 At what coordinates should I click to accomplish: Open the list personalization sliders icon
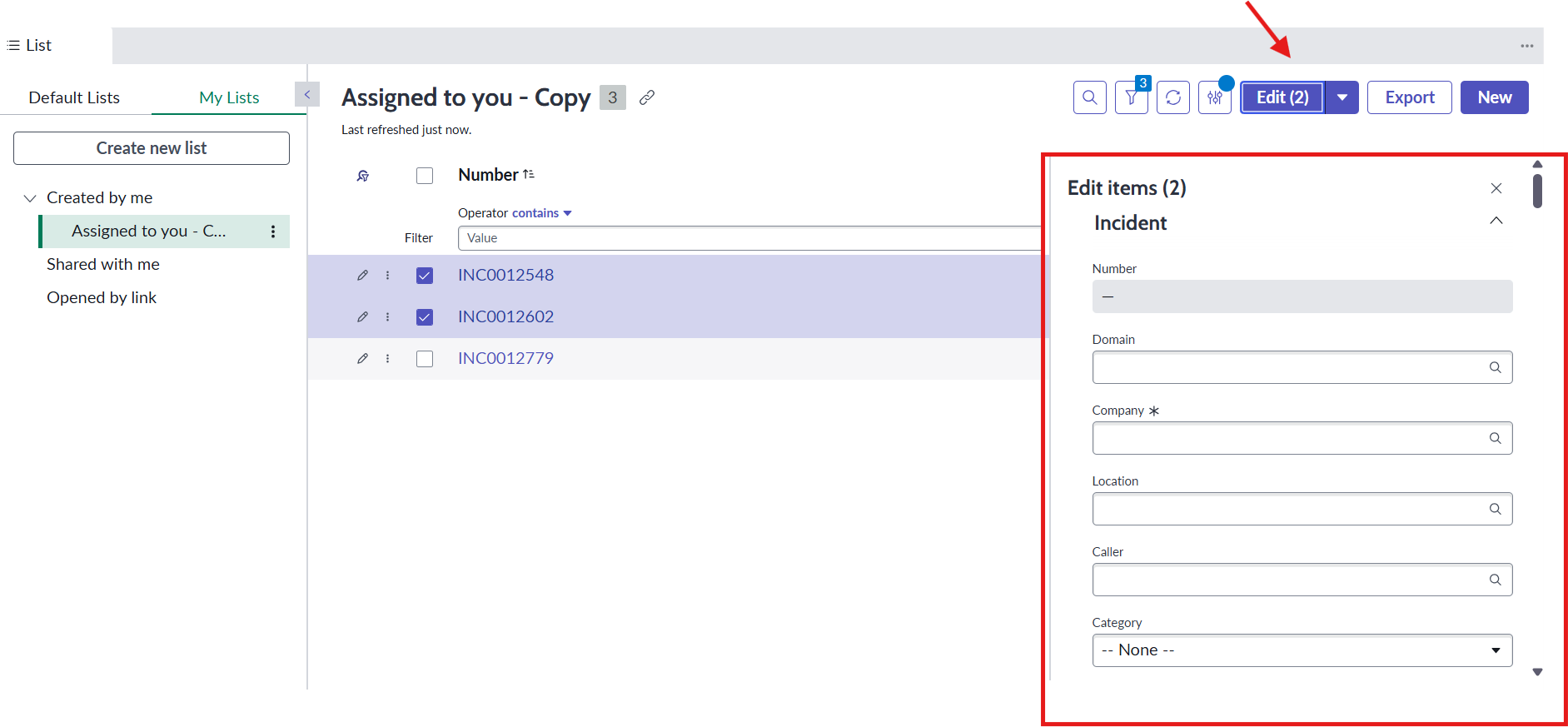click(x=1215, y=97)
